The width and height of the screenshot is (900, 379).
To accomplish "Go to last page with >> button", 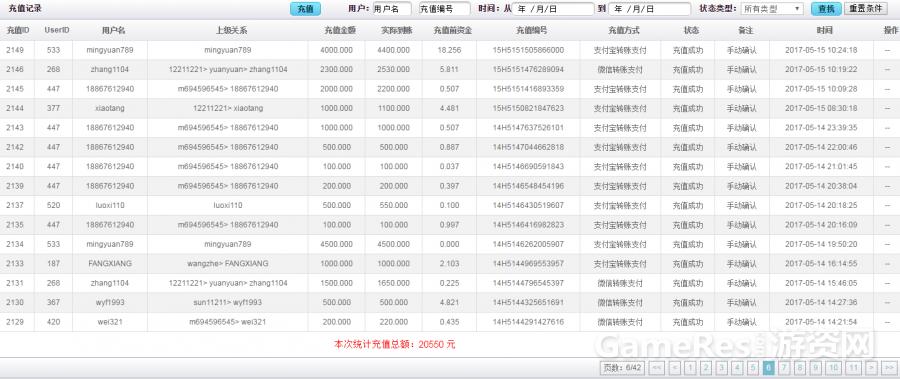I will click(889, 368).
